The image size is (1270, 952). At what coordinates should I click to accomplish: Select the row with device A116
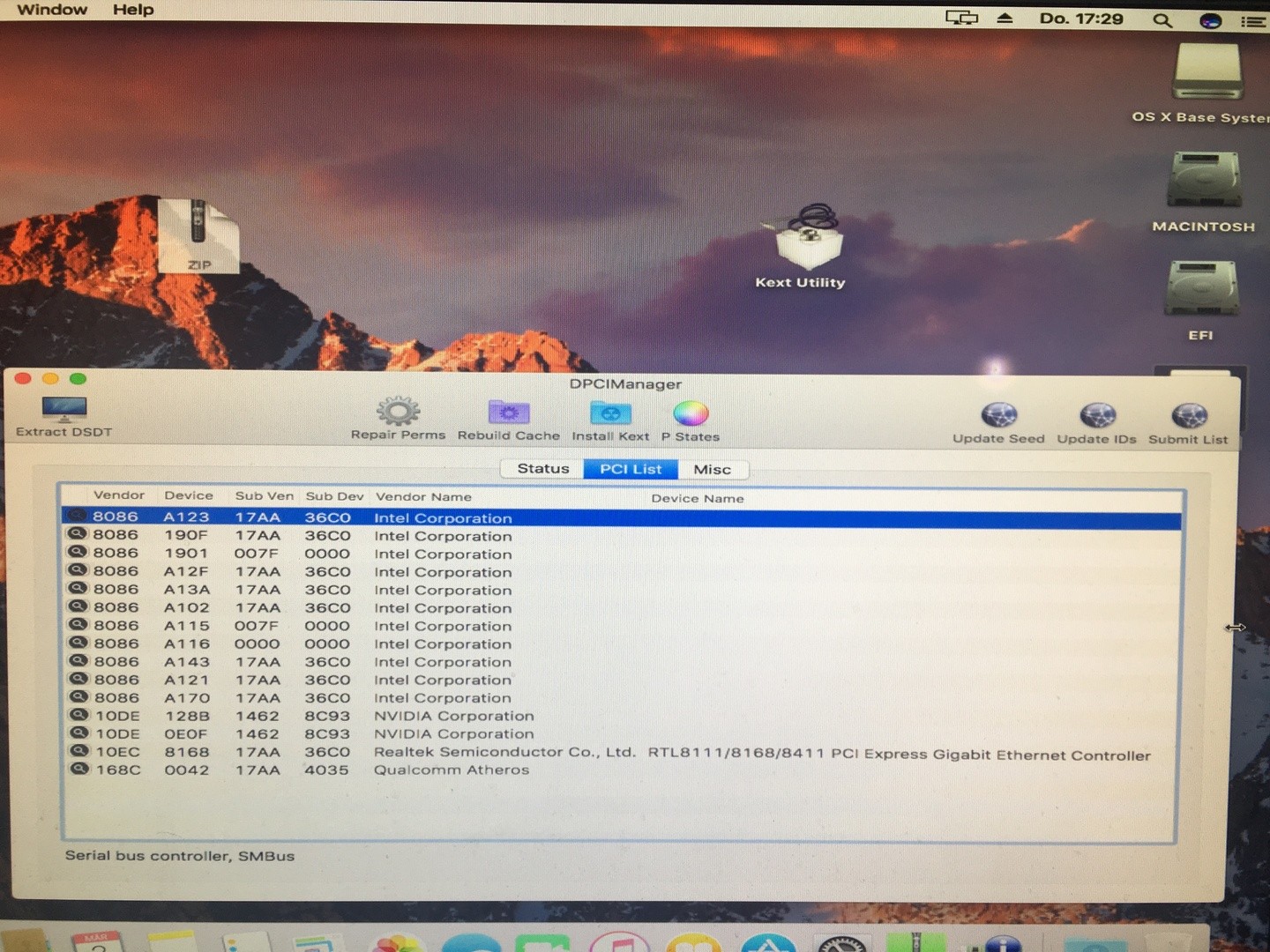(x=622, y=643)
